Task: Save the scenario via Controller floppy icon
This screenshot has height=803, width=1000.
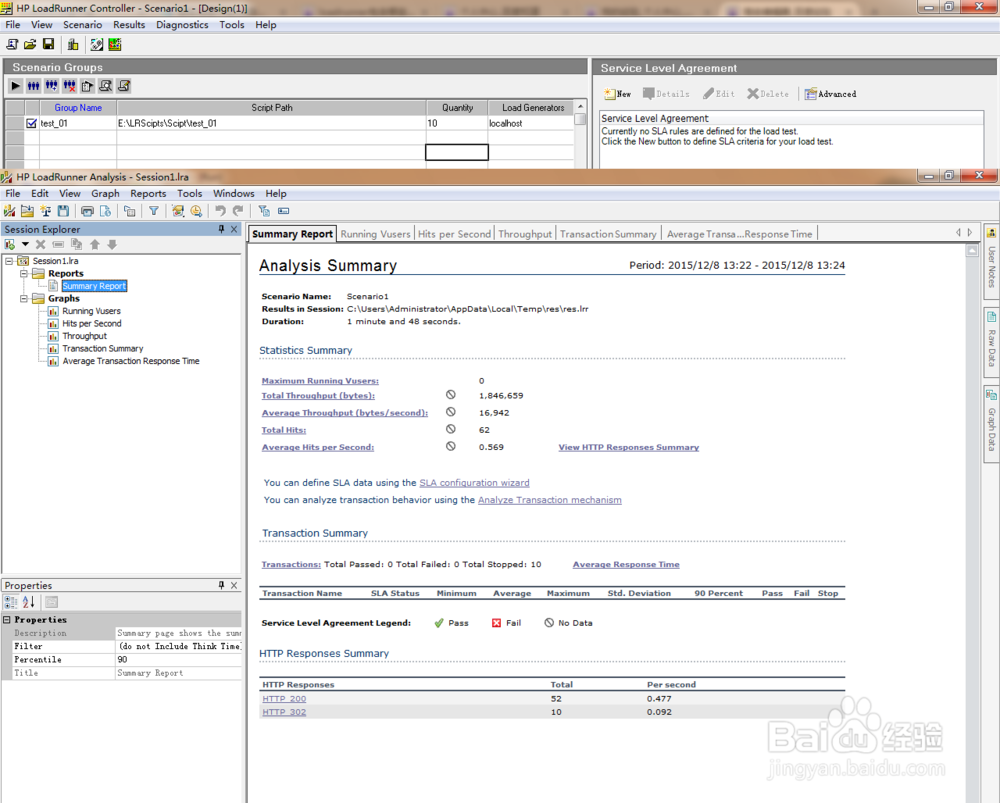Action: coord(48,44)
